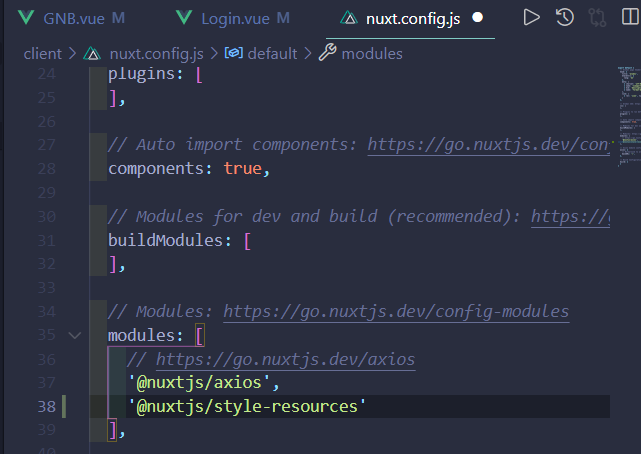Click the wrench icon in the breadcrumb

327,52
